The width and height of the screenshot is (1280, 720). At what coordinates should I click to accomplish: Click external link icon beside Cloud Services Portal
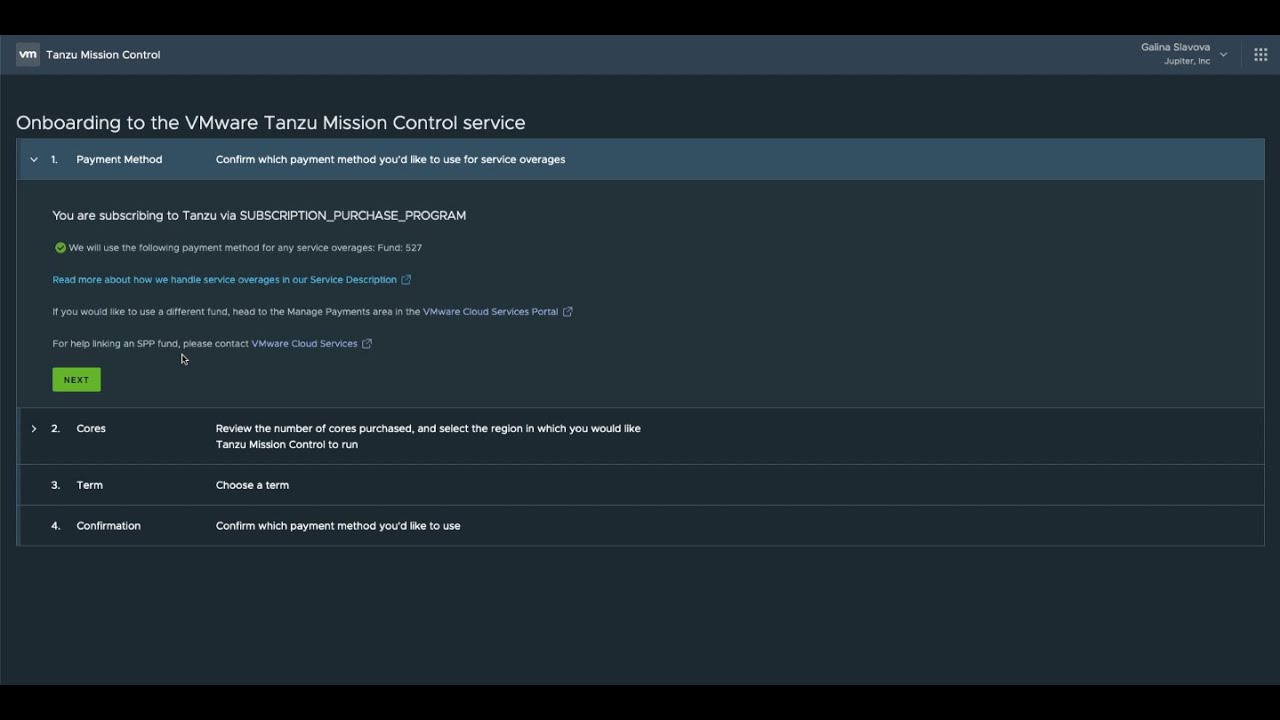[568, 312]
